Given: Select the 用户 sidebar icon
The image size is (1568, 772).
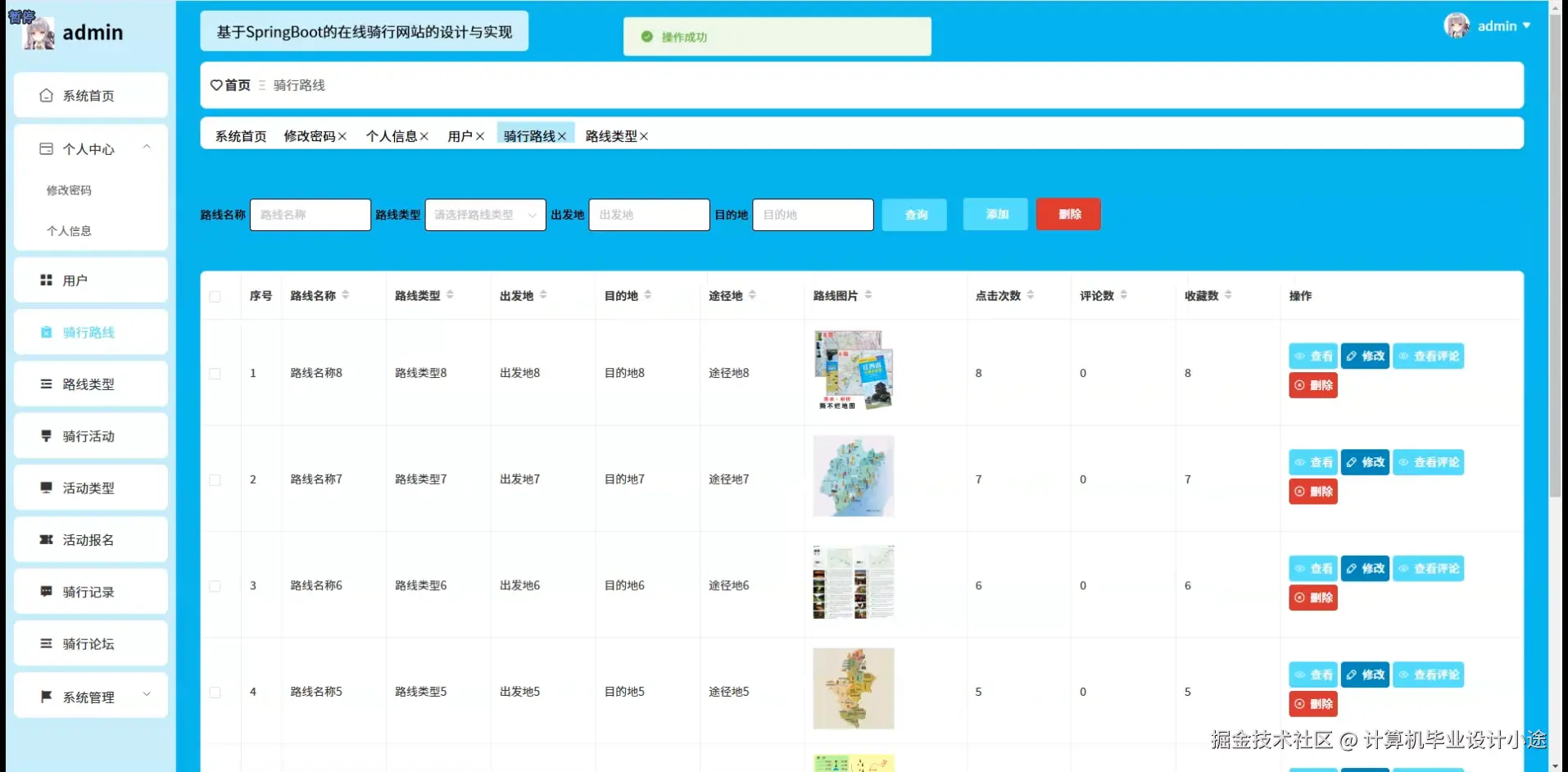Looking at the screenshot, I should tap(46, 279).
